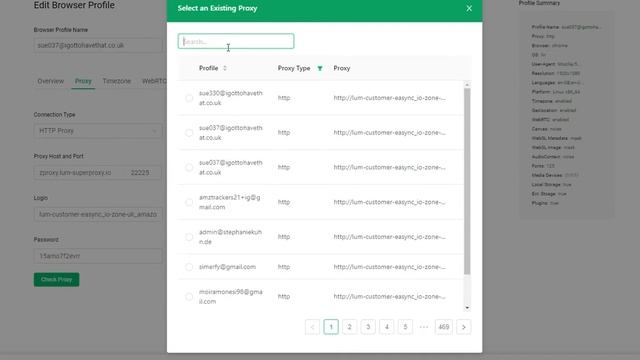The image size is (640, 360).
Task: Go to pagination page 2
Action: (349, 327)
